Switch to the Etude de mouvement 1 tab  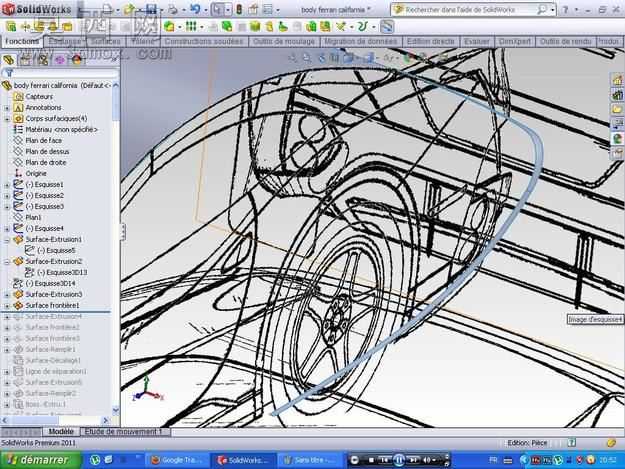point(123,432)
